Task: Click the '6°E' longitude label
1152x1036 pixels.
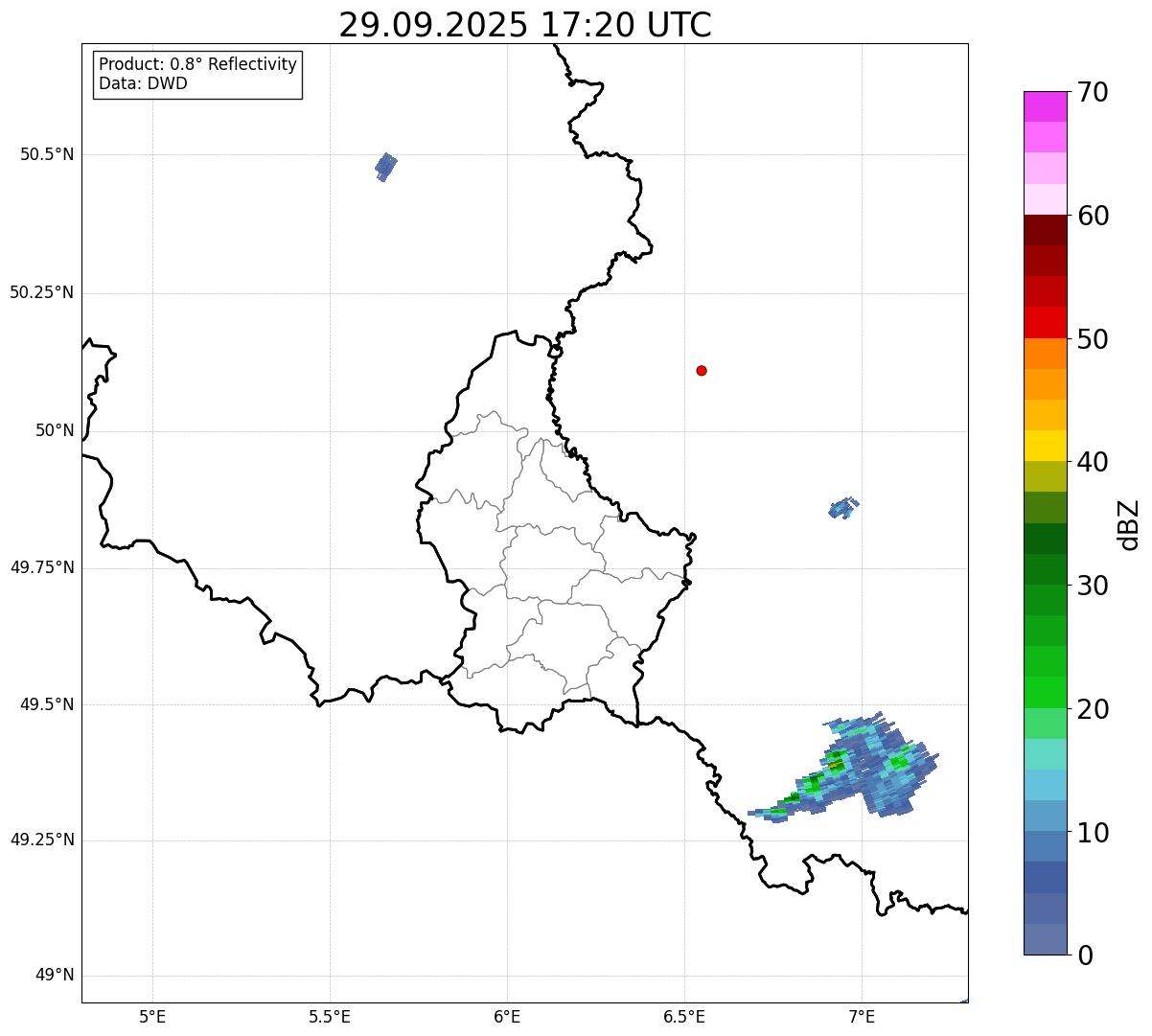Action: tap(507, 1016)
